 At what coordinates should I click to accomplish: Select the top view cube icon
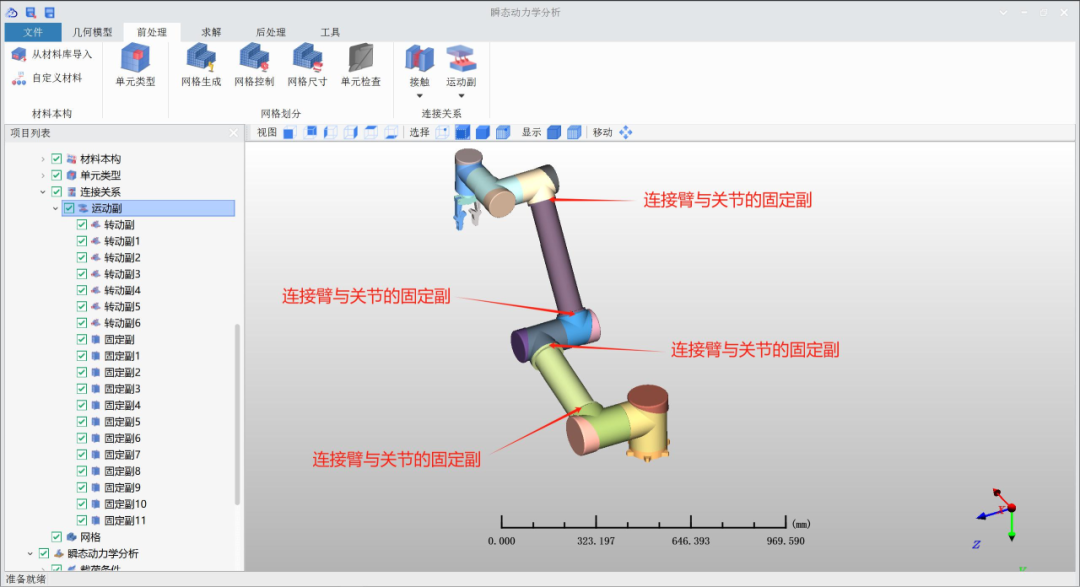pos(371,132)
